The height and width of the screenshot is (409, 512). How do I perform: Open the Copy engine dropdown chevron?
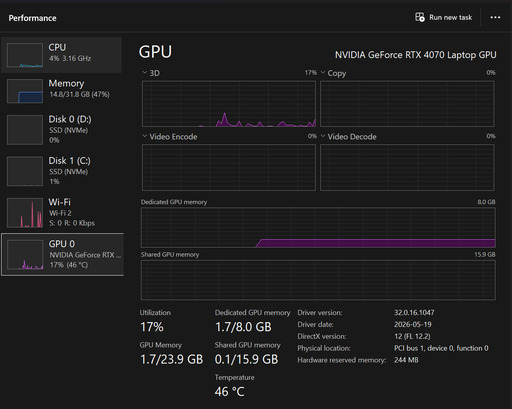(323, 72)
